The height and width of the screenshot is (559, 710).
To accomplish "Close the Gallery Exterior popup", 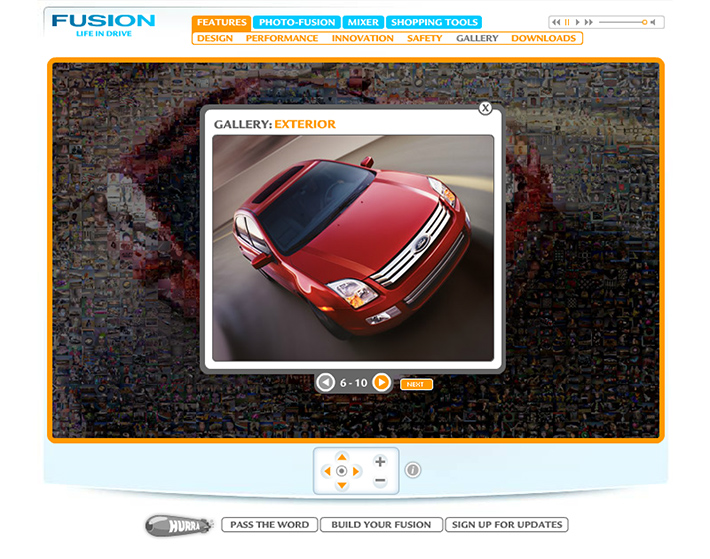I will 485,108.
